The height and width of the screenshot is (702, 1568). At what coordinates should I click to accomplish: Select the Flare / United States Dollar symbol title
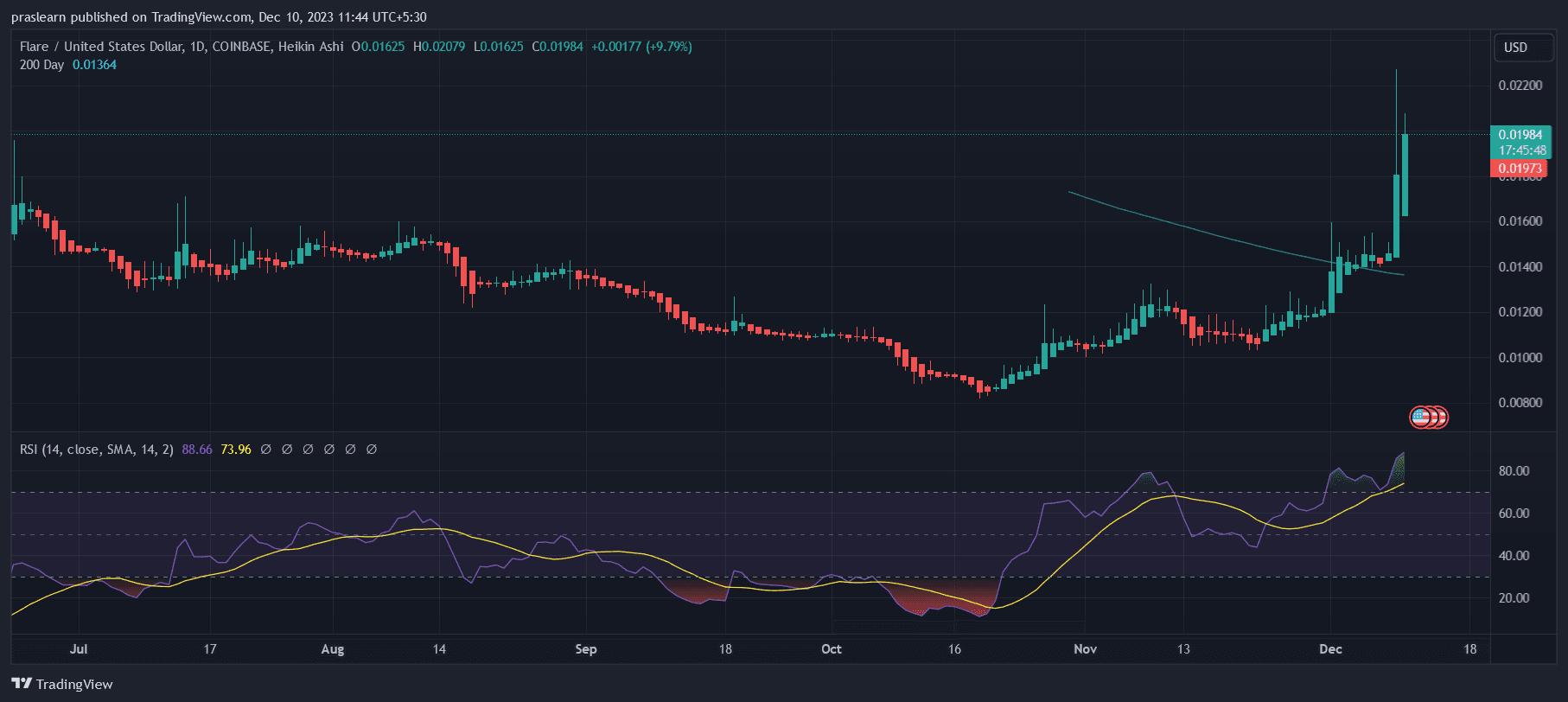pos(101,47)
